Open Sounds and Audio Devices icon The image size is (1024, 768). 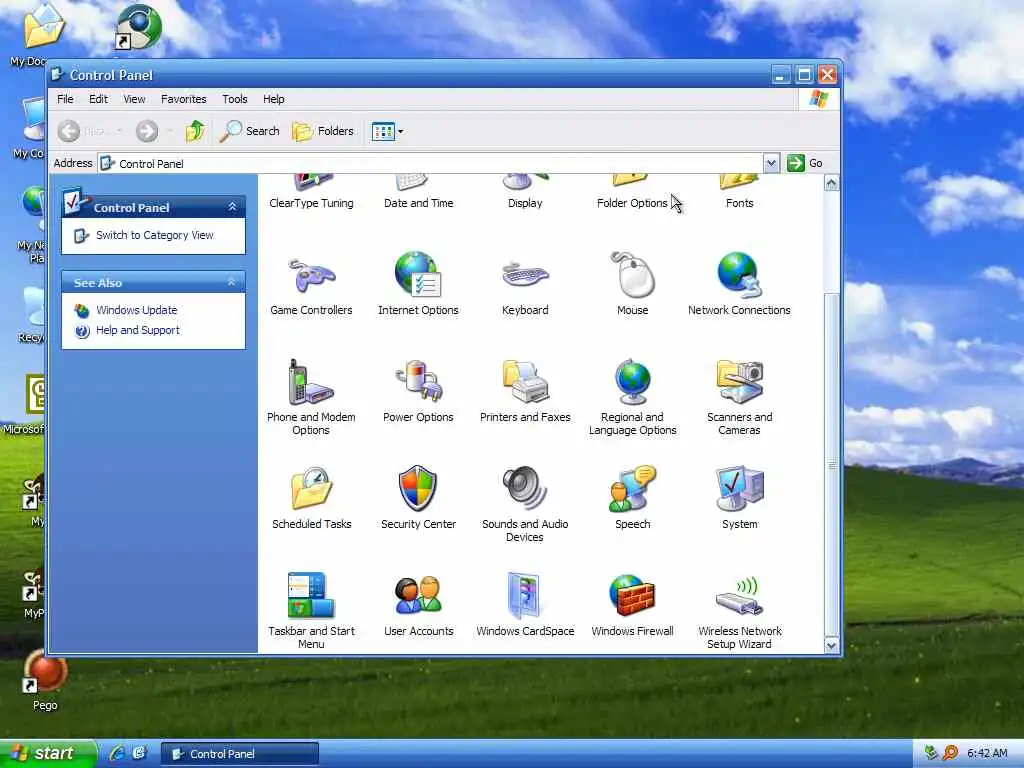[x=525, y=488]
